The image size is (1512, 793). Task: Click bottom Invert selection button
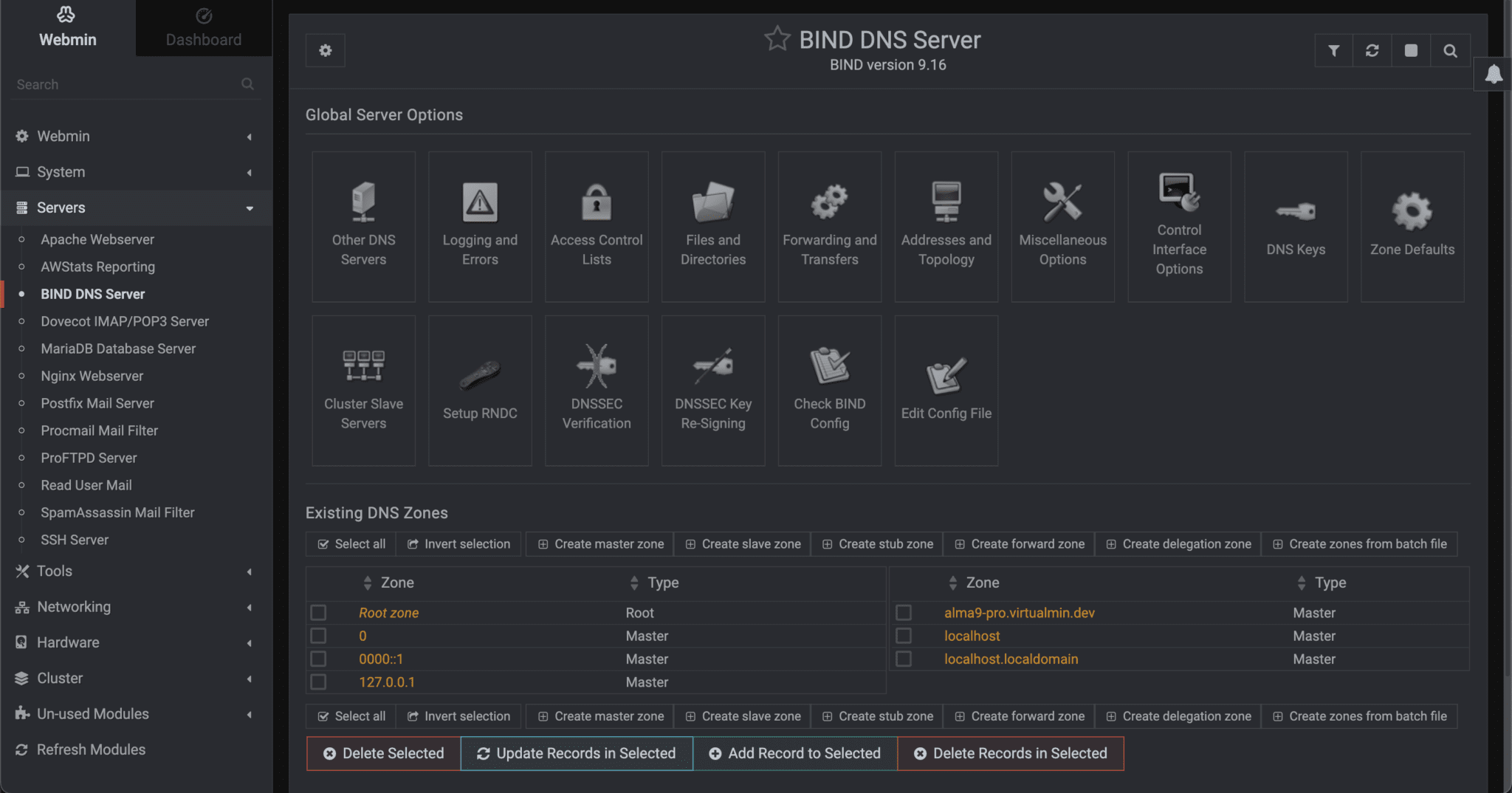(x=458, y=716)
